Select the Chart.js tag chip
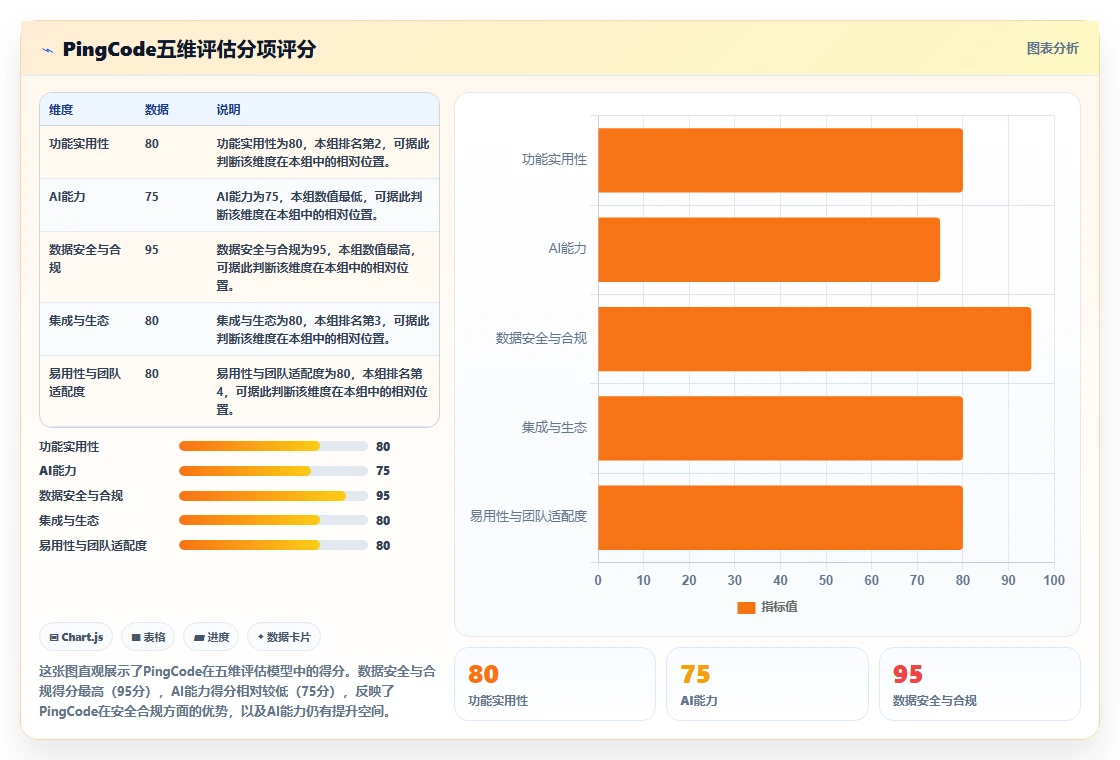1120x760 pixels. [x=76, y=637]
